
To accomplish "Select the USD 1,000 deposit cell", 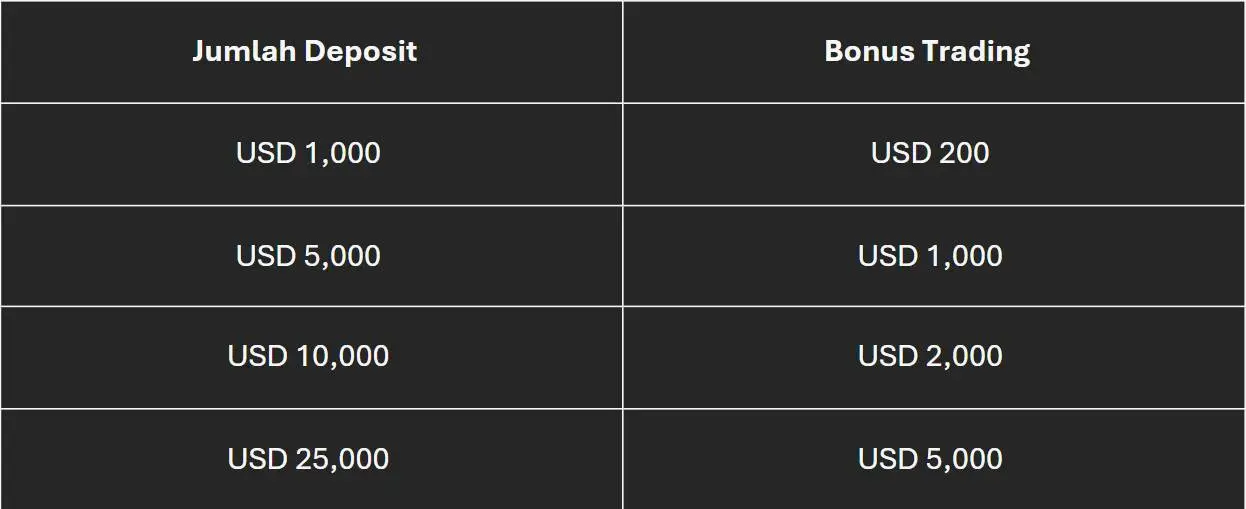I will pyautogui.click(x=311, y=154).
